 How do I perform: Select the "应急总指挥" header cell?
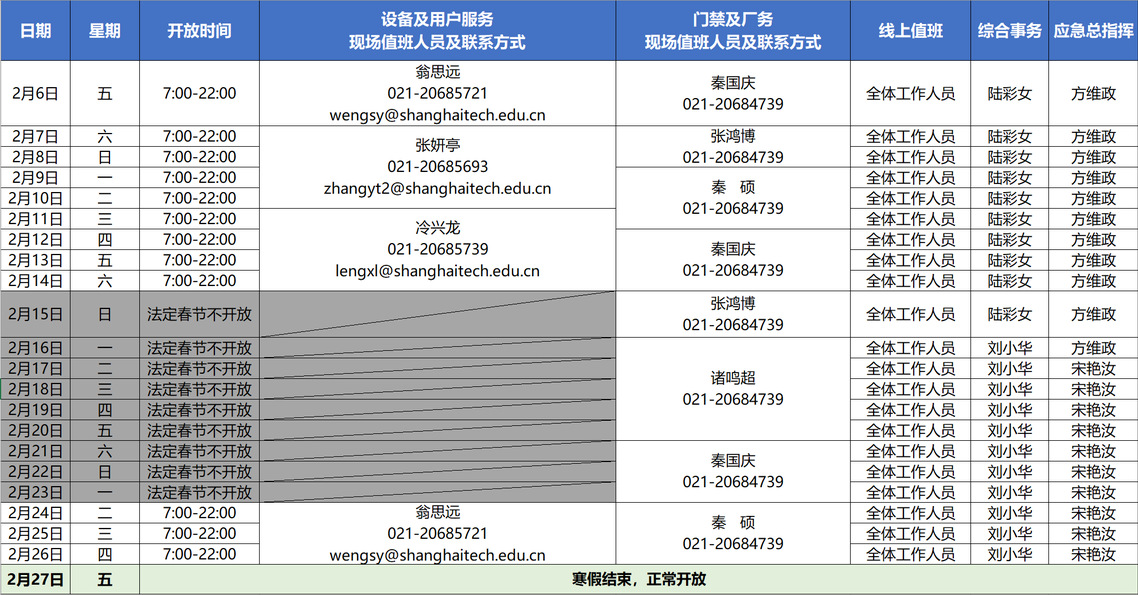click(x=1093, y=30)
